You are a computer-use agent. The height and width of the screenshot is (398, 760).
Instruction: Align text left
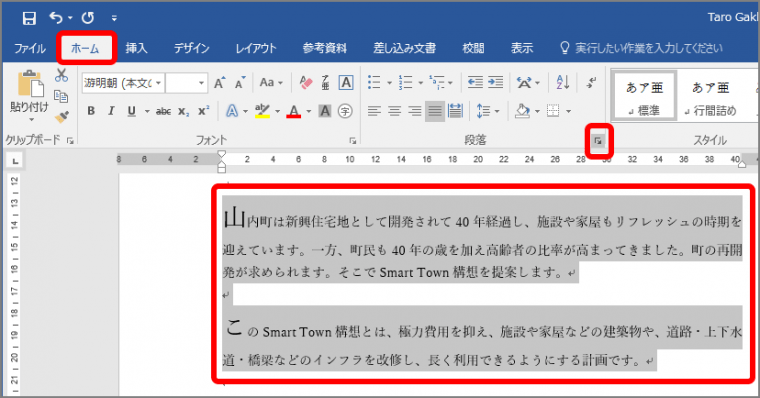pyautogui.click(x=374, y=111)
